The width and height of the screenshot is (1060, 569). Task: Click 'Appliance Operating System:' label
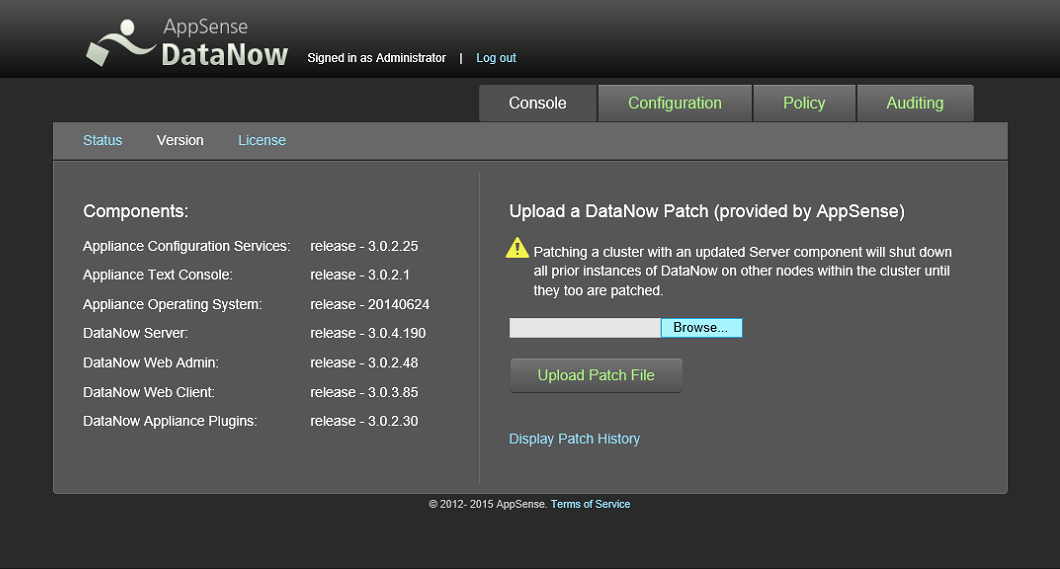pos(172,305)
